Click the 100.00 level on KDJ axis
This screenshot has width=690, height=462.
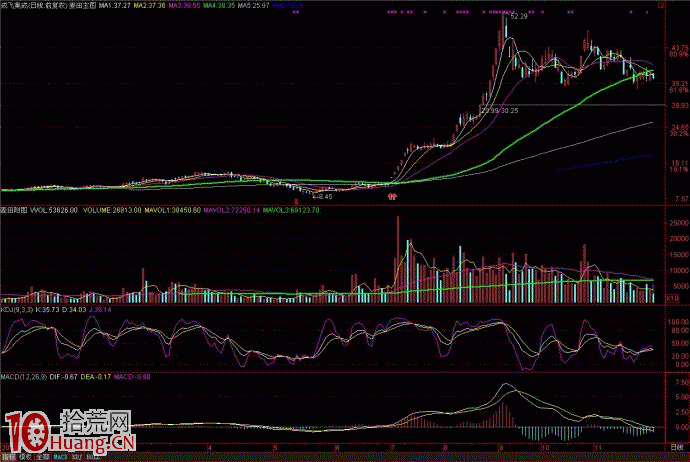pyautogui.click(x=679, y=322)
